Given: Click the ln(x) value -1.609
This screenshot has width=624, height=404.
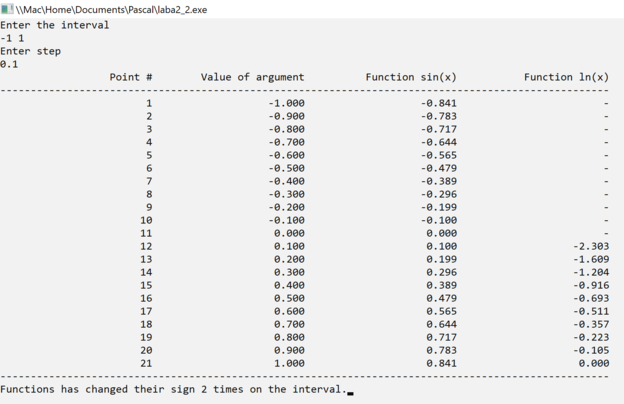Looking at the screenshot, I should click(590, 259).
